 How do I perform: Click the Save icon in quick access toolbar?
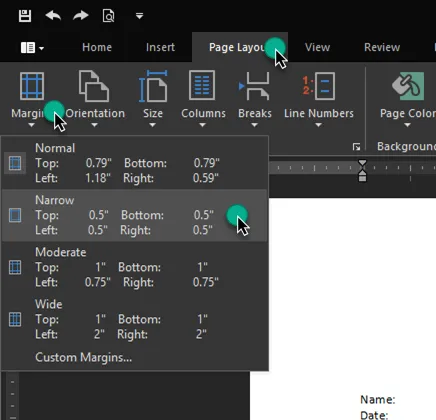(25, 16)
